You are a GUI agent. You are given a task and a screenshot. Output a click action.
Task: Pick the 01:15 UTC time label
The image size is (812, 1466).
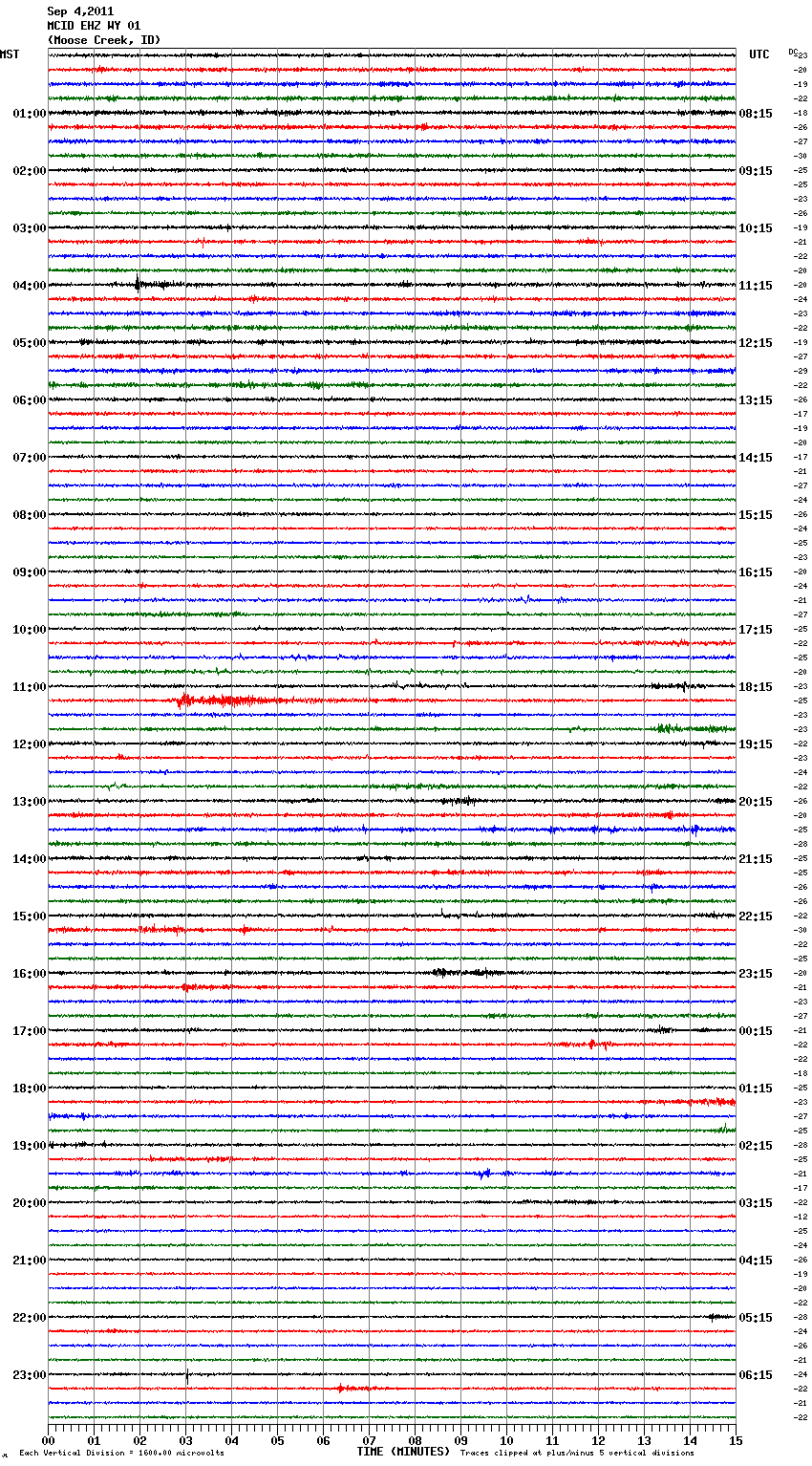756,1089
